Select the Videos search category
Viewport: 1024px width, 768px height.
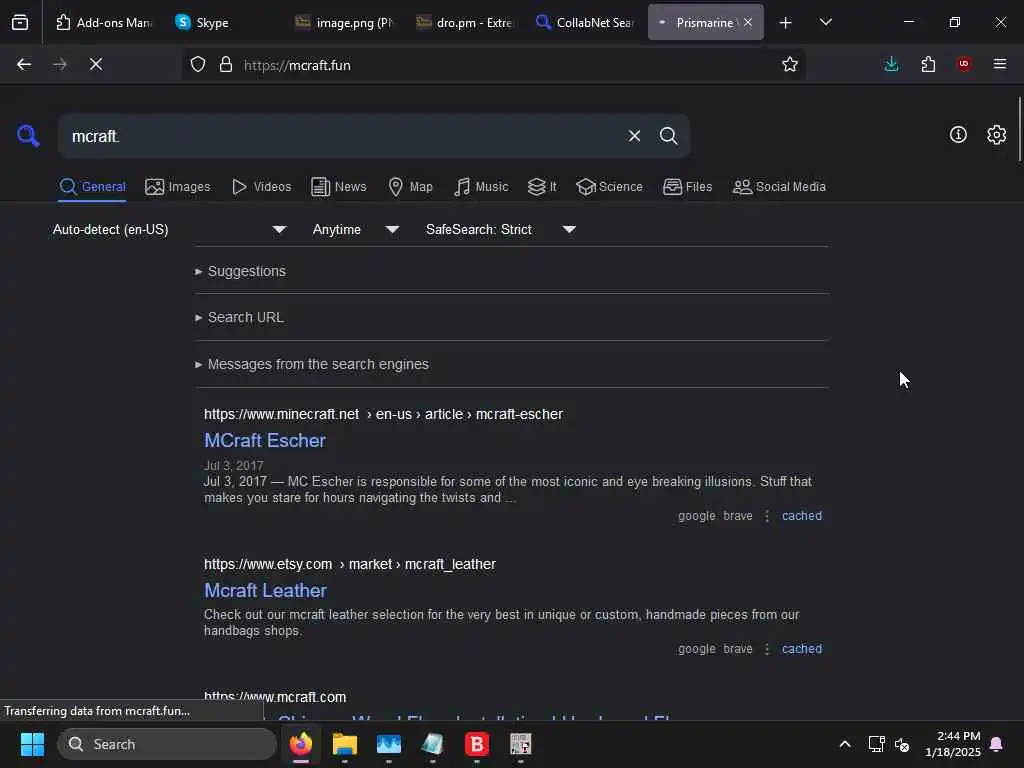[261, 187]
